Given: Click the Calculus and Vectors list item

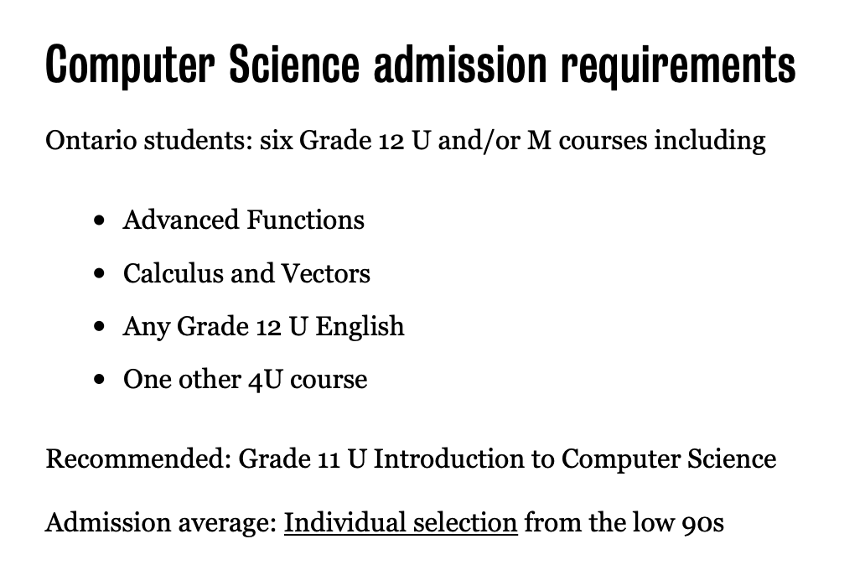Looking at the screenshot, I should pyautogui.click(x=246, y=273).
